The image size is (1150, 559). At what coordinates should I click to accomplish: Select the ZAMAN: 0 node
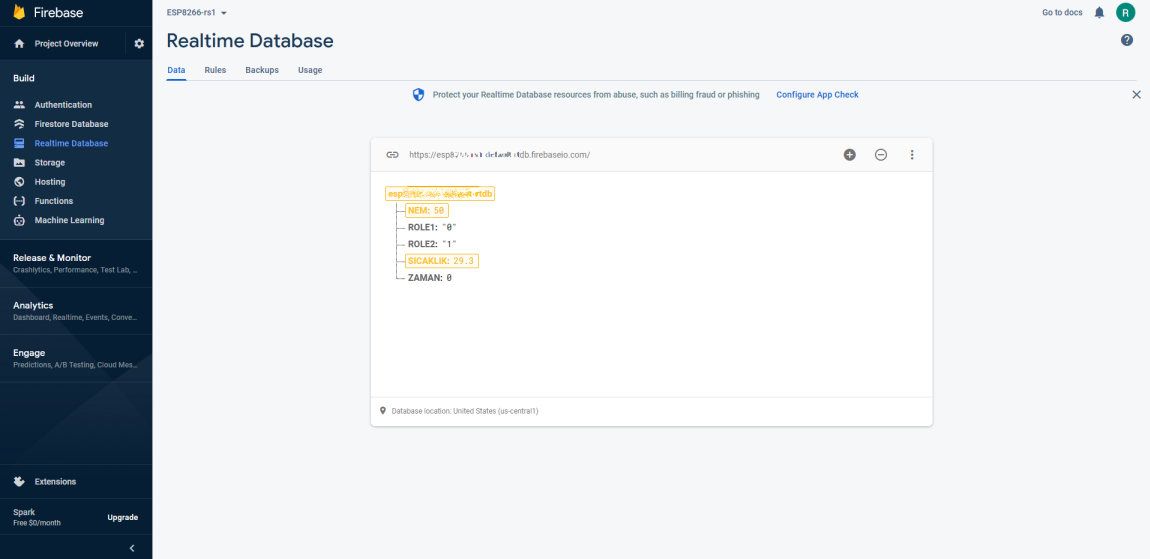click(x=430, y=278)
